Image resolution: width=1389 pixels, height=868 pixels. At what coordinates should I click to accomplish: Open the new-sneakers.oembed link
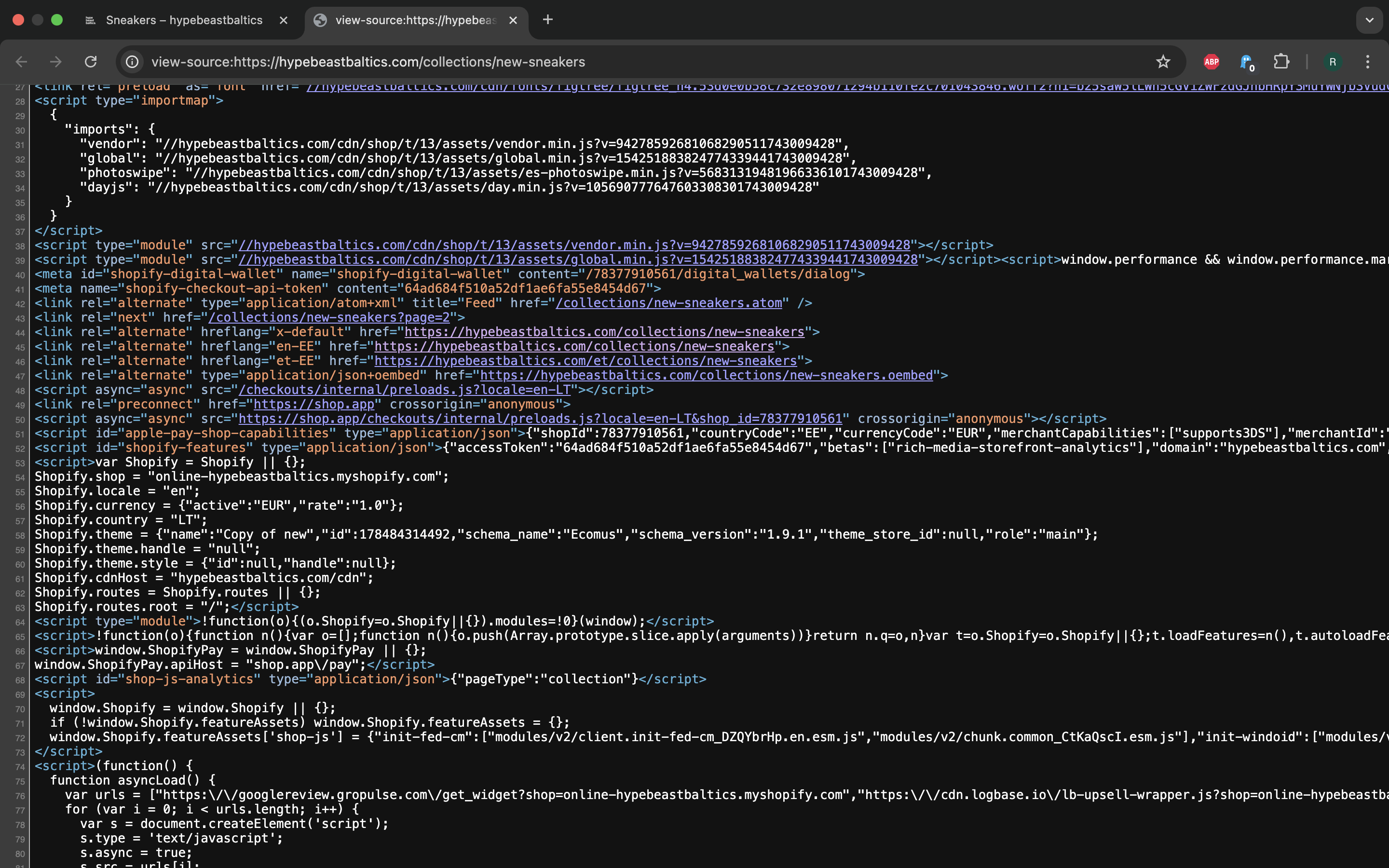tap(707, 376)
